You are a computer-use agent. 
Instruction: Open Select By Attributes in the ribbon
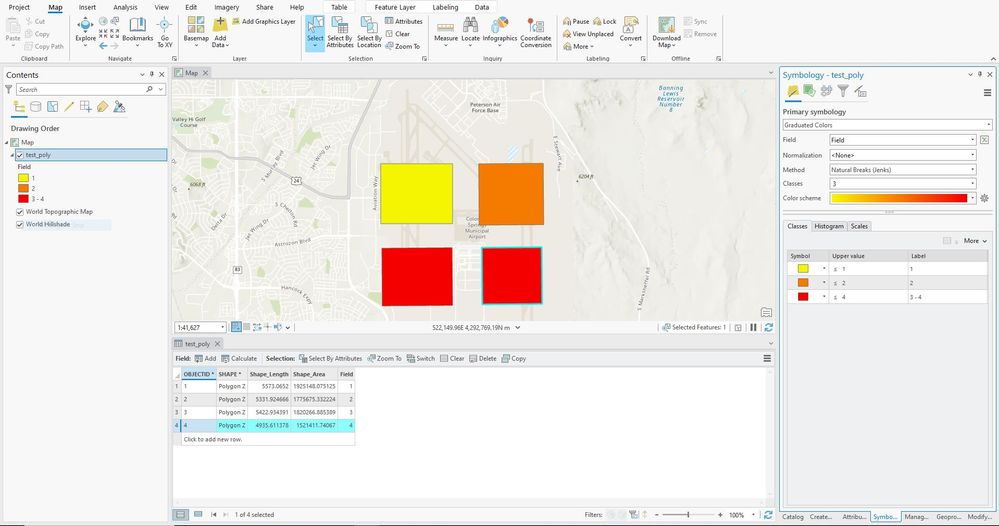point(340,32)
